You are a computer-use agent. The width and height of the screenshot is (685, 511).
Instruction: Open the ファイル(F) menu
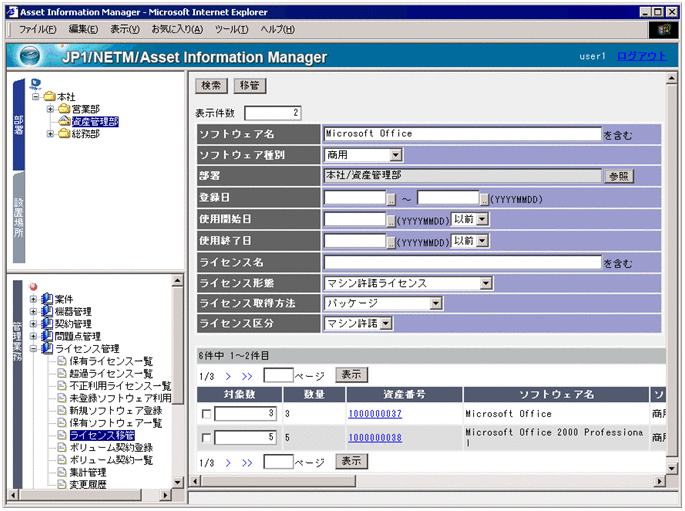(38, 29)
